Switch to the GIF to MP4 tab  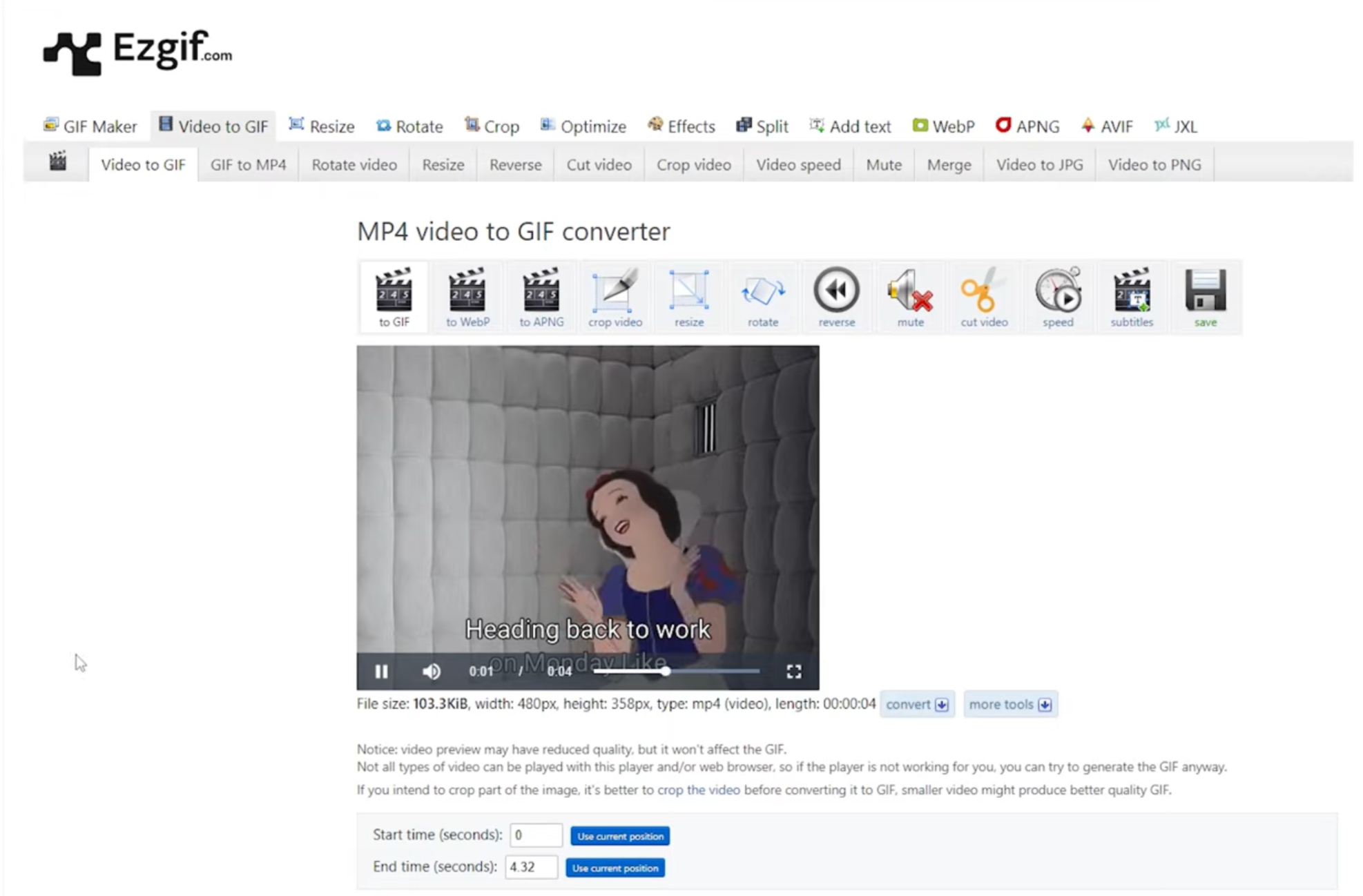click(x=248, y=164)
